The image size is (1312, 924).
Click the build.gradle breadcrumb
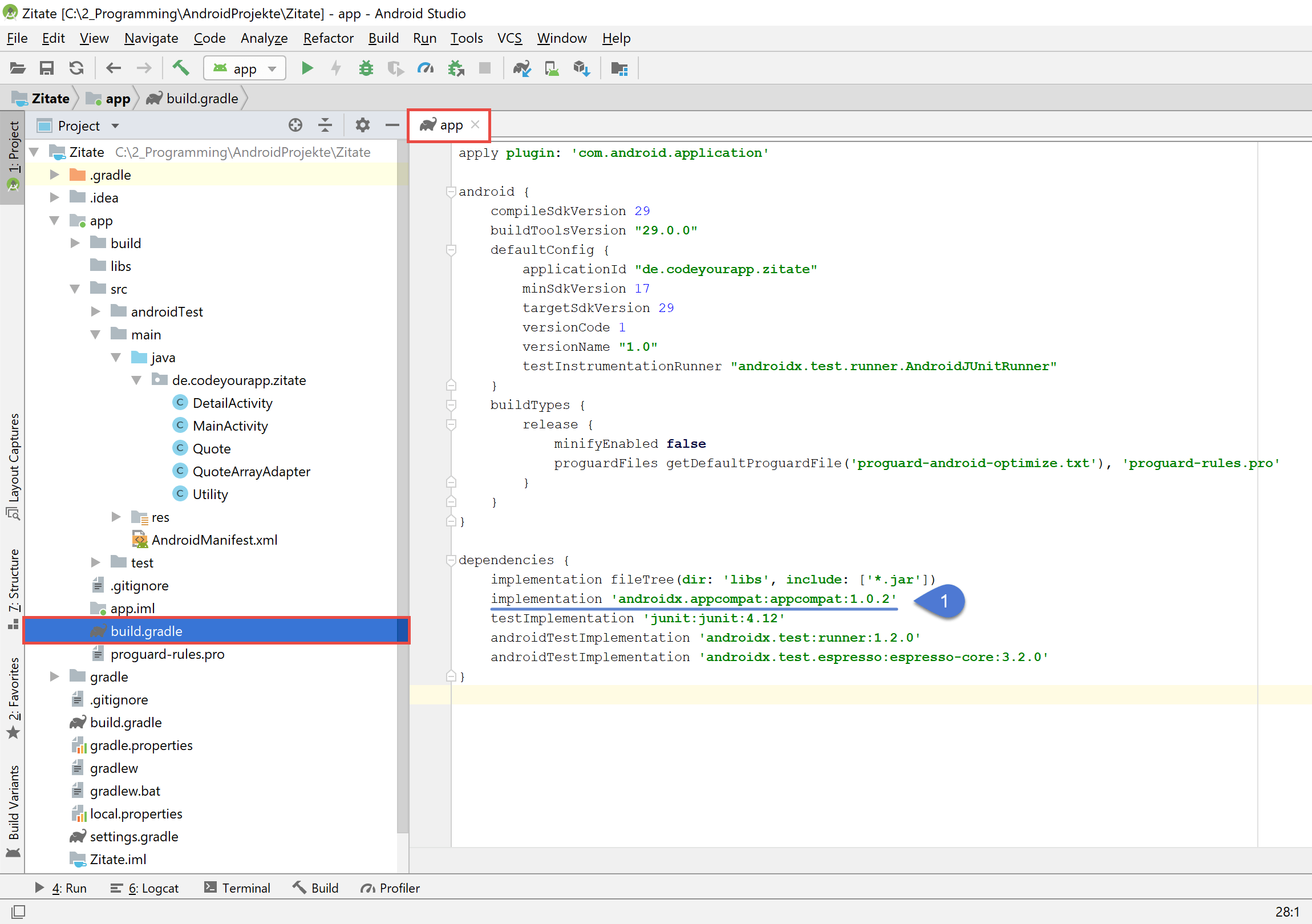click(193, 99)
